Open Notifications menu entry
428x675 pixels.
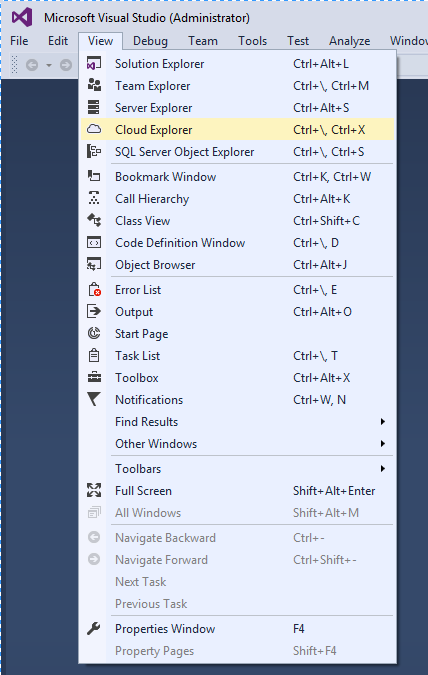(x=238, y=399)
